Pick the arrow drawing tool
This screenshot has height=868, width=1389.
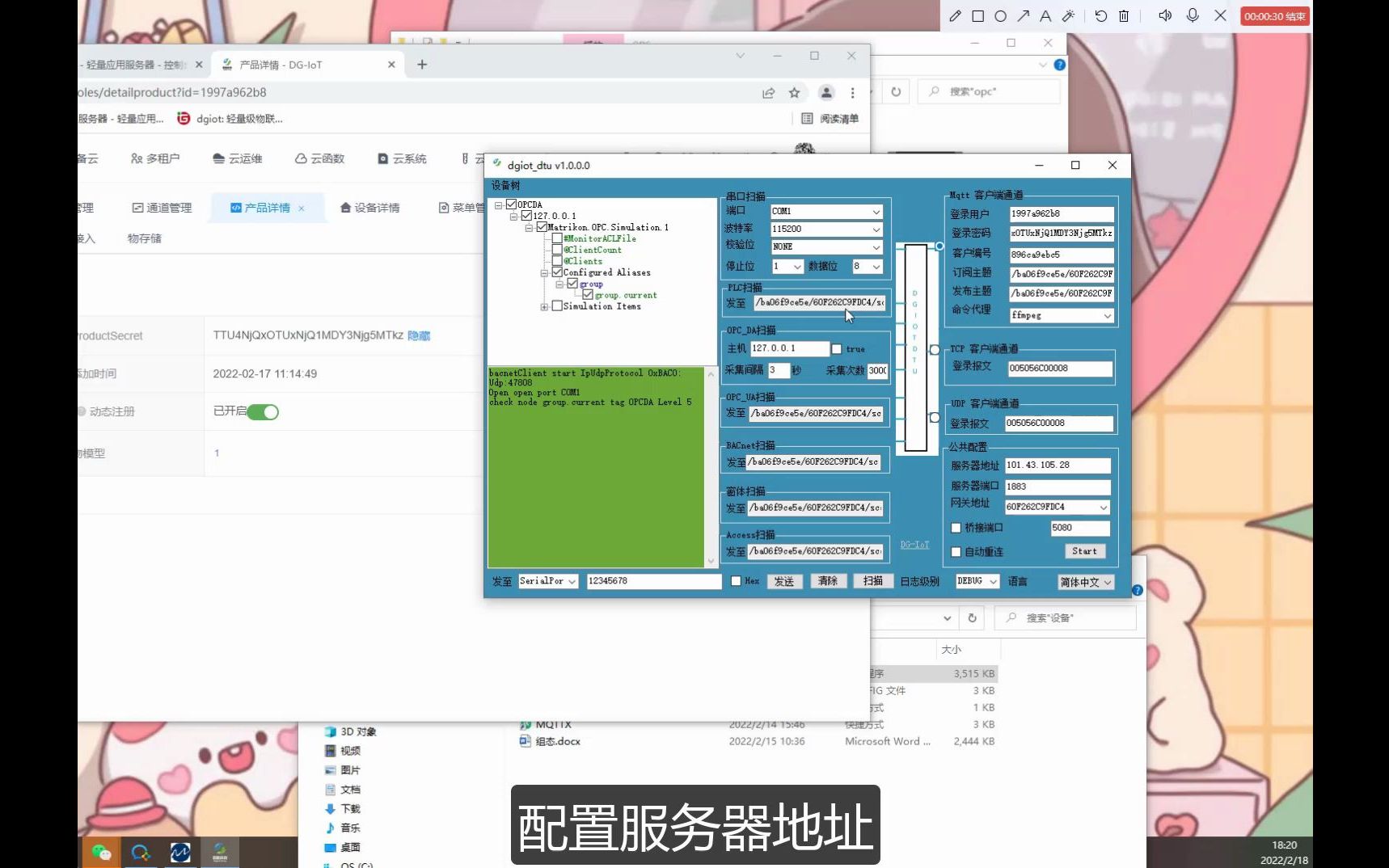(x=1024, y=16)
